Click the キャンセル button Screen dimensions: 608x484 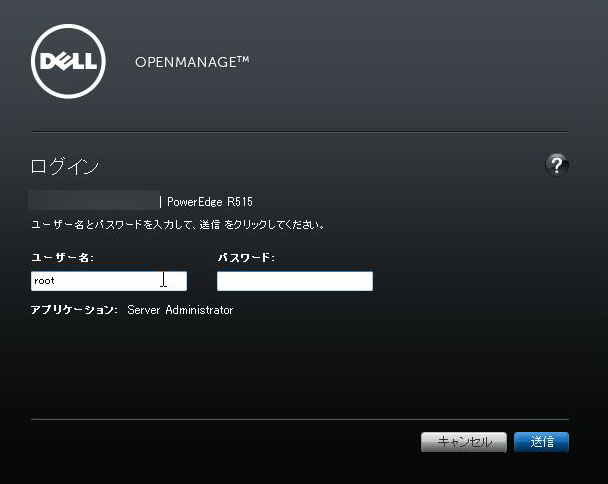click(464, 442)
